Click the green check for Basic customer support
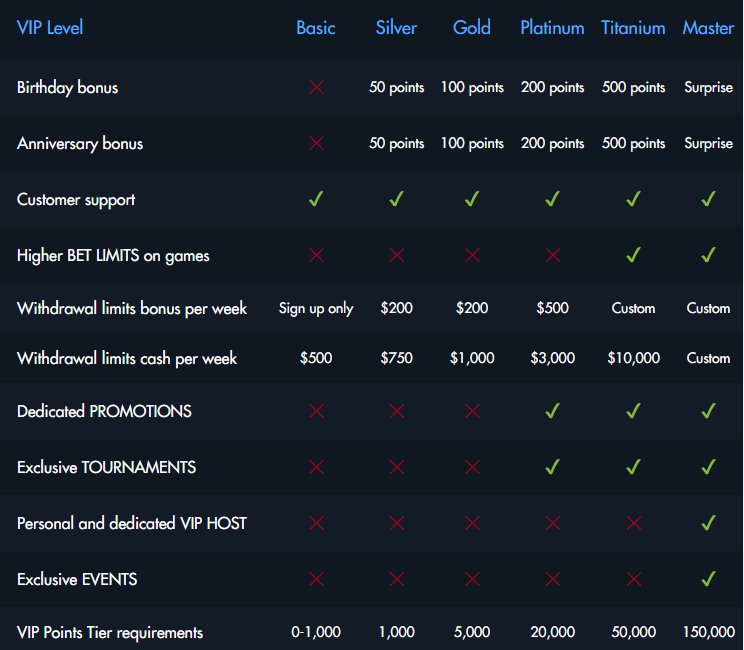This screenshot has width=744, height=650. 316,200
